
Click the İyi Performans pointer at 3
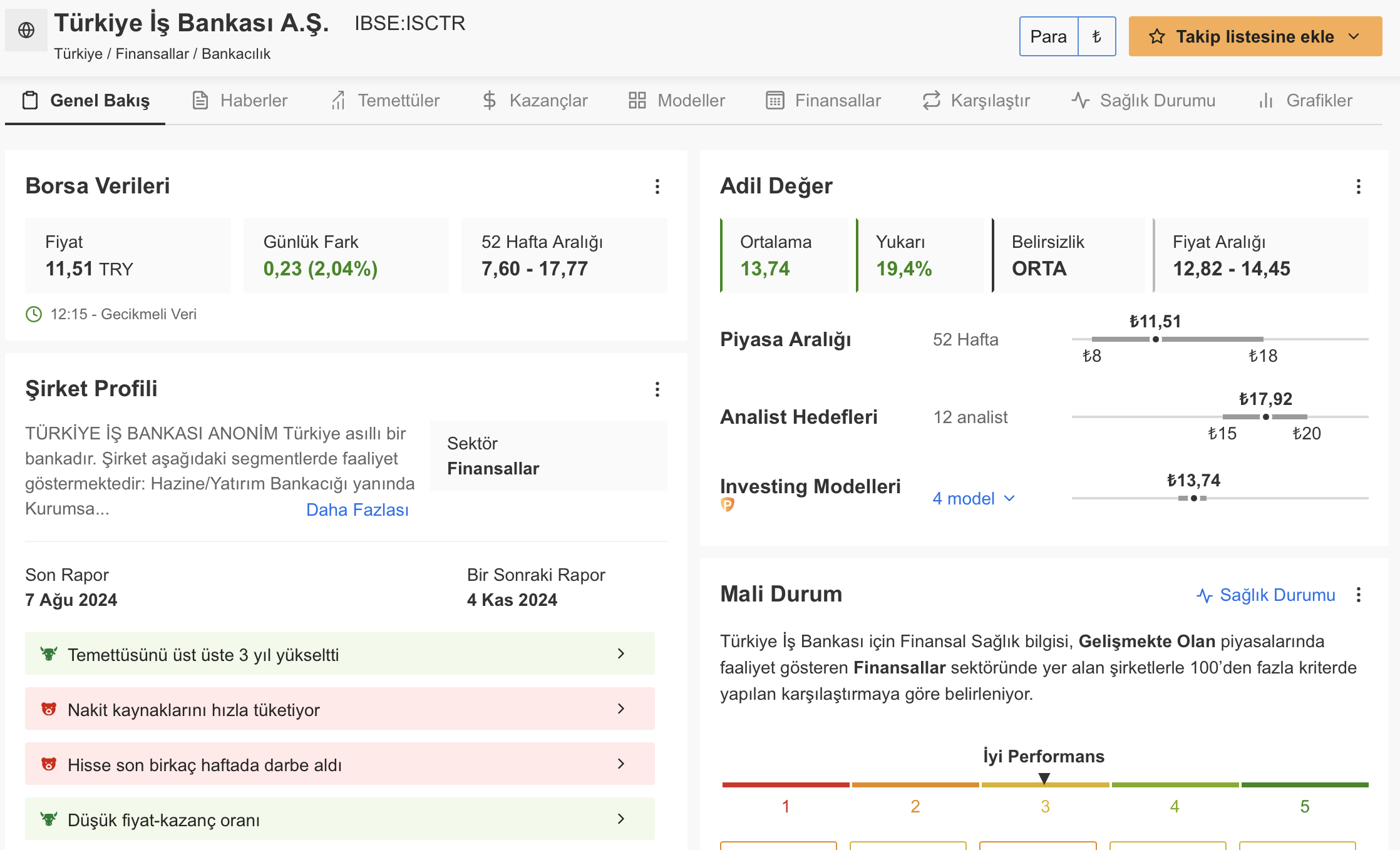point(1044,779)
